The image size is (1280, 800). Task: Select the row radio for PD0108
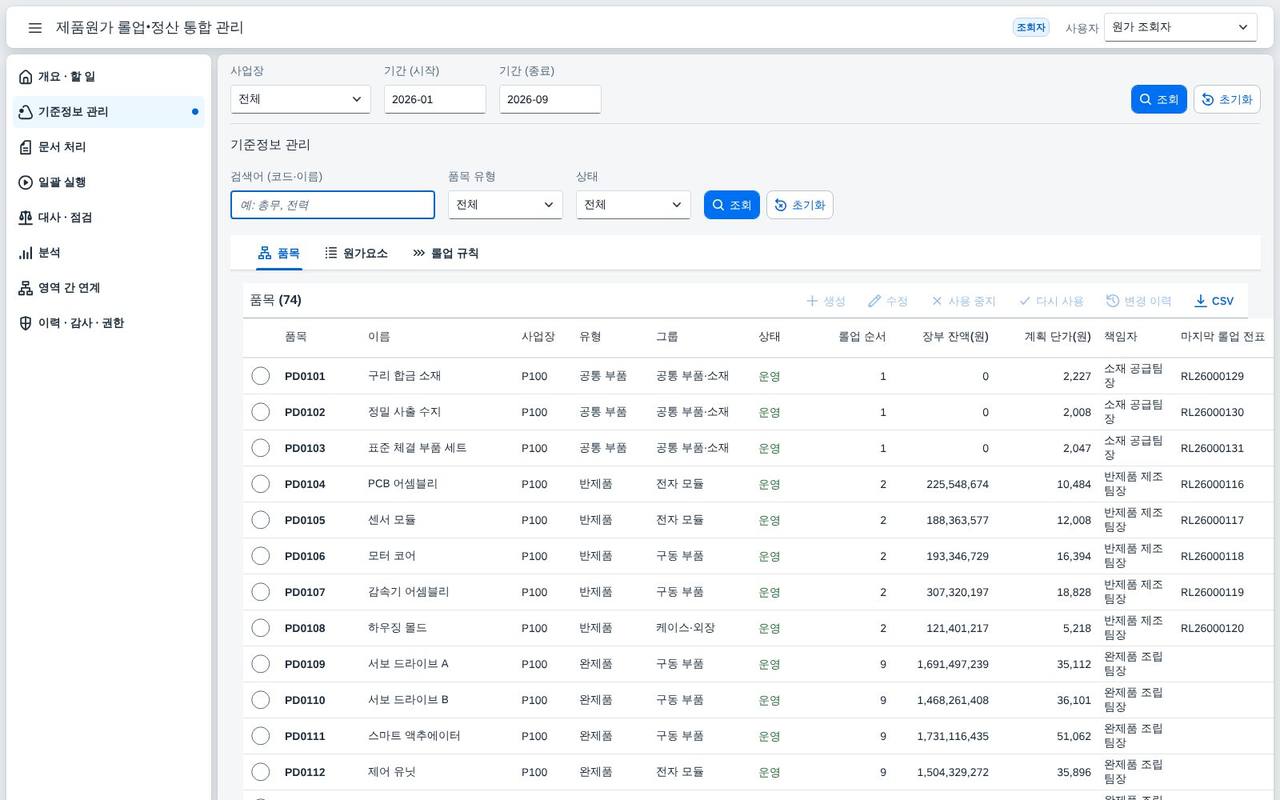(261, 628)
